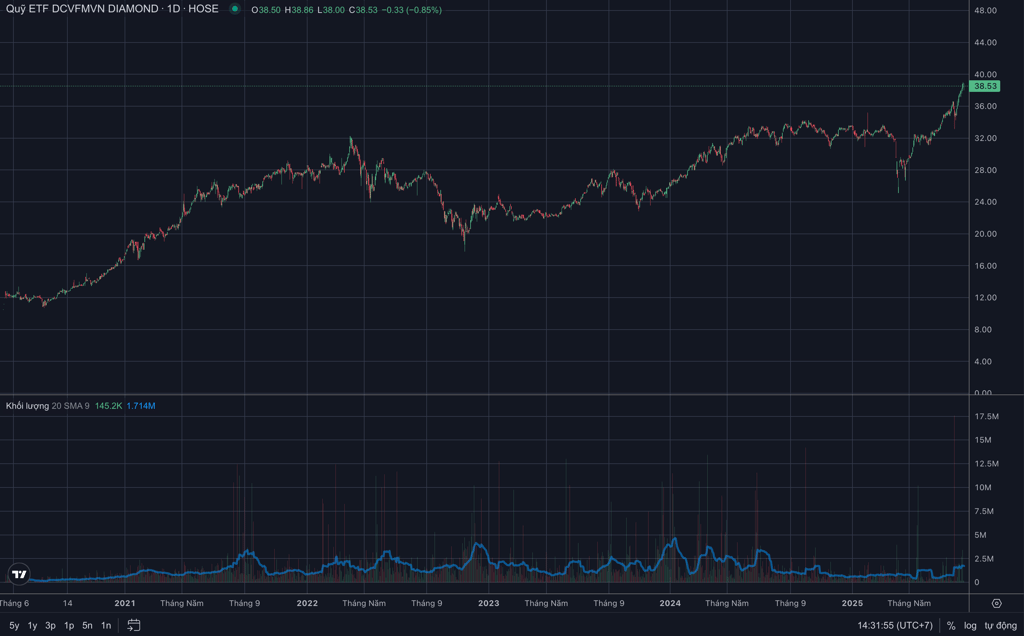Click the Quỹ ETF DCVFMVN DIAMOND symbol title

click(82, 9)
